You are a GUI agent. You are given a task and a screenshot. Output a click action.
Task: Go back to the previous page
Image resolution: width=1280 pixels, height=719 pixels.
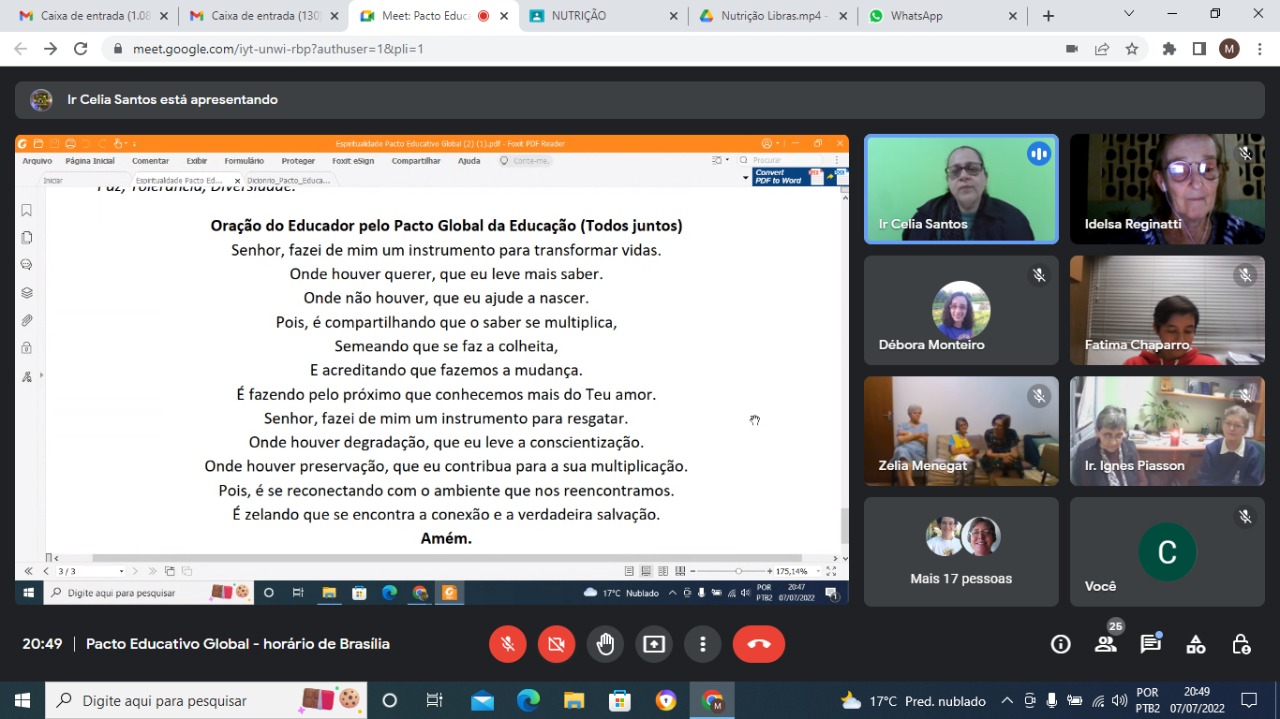tap(21, 49)
